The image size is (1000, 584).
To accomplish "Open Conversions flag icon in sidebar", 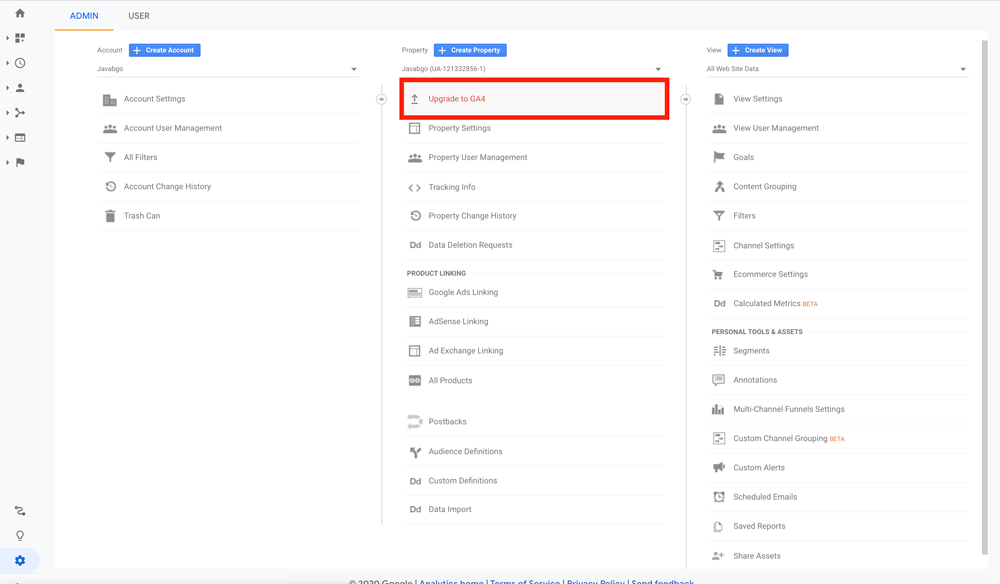I will (20, 163).
